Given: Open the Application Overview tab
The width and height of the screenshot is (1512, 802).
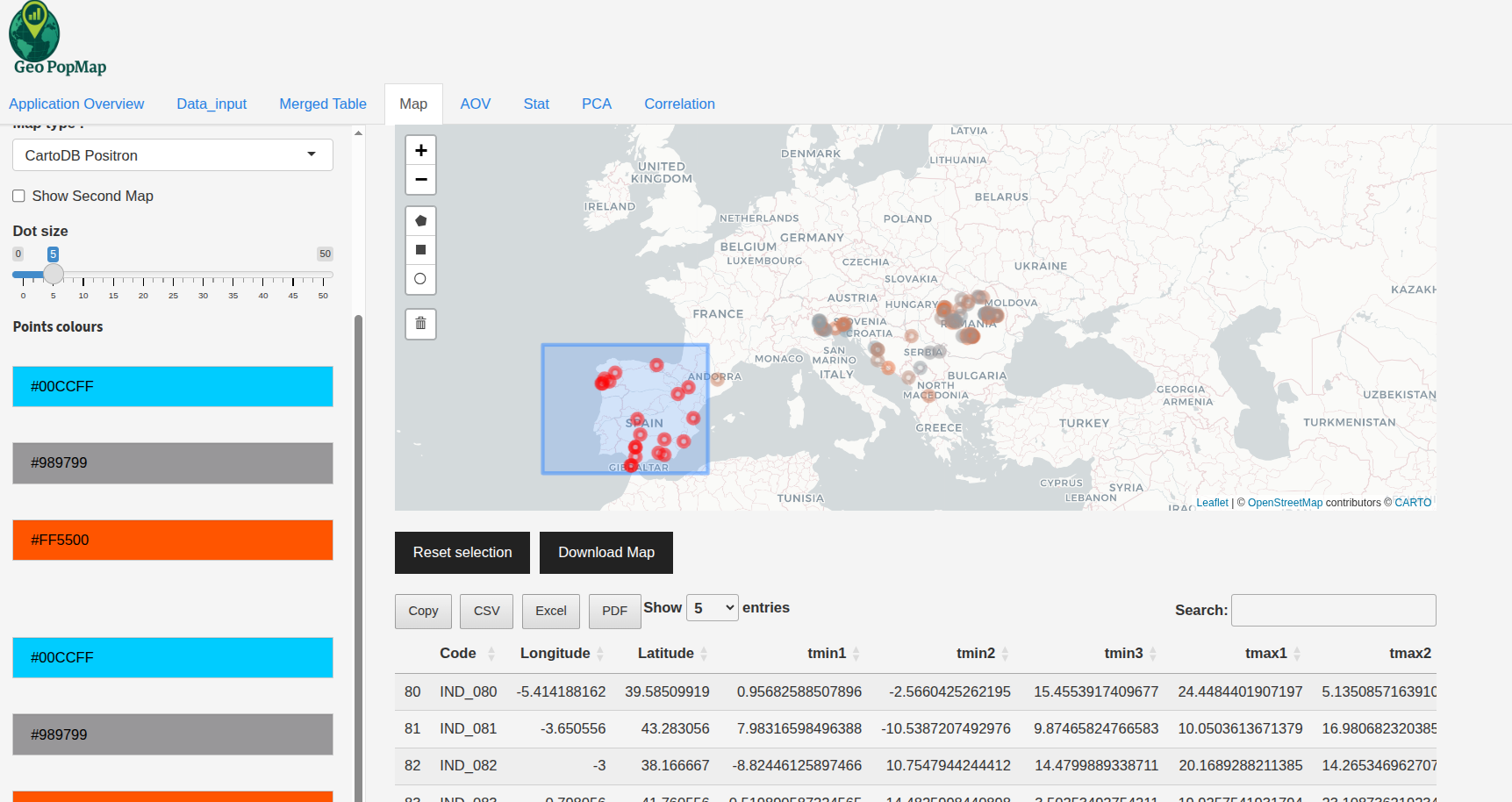Looking at the screenshot, I should point(76,104).
